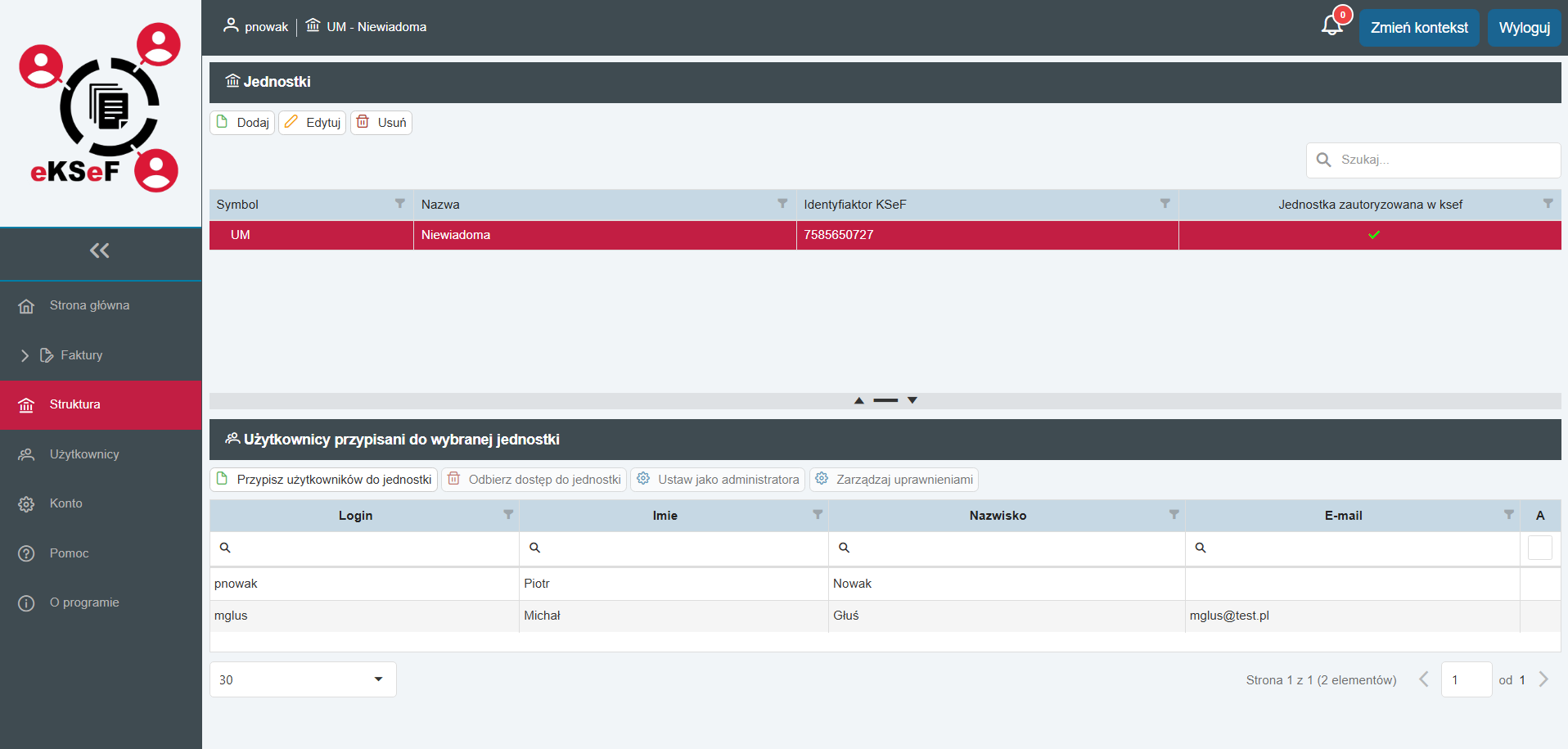
Task: Toggle the checkbox in column A filter row
Action: coord(1539,548)
